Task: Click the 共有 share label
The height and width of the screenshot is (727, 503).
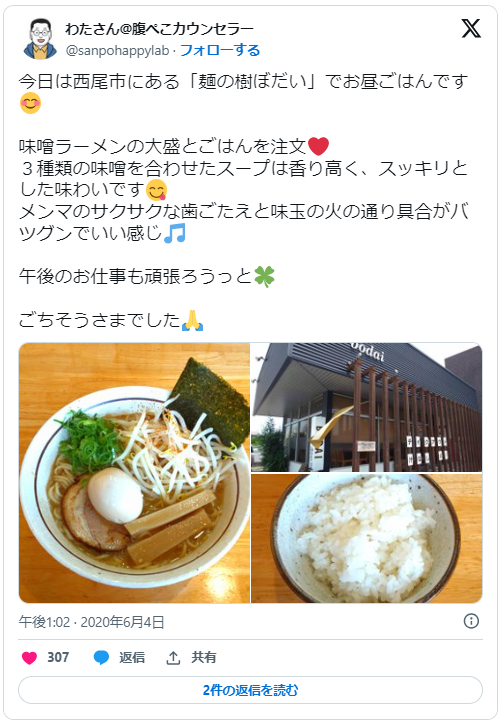Action: tap(204, 657)
